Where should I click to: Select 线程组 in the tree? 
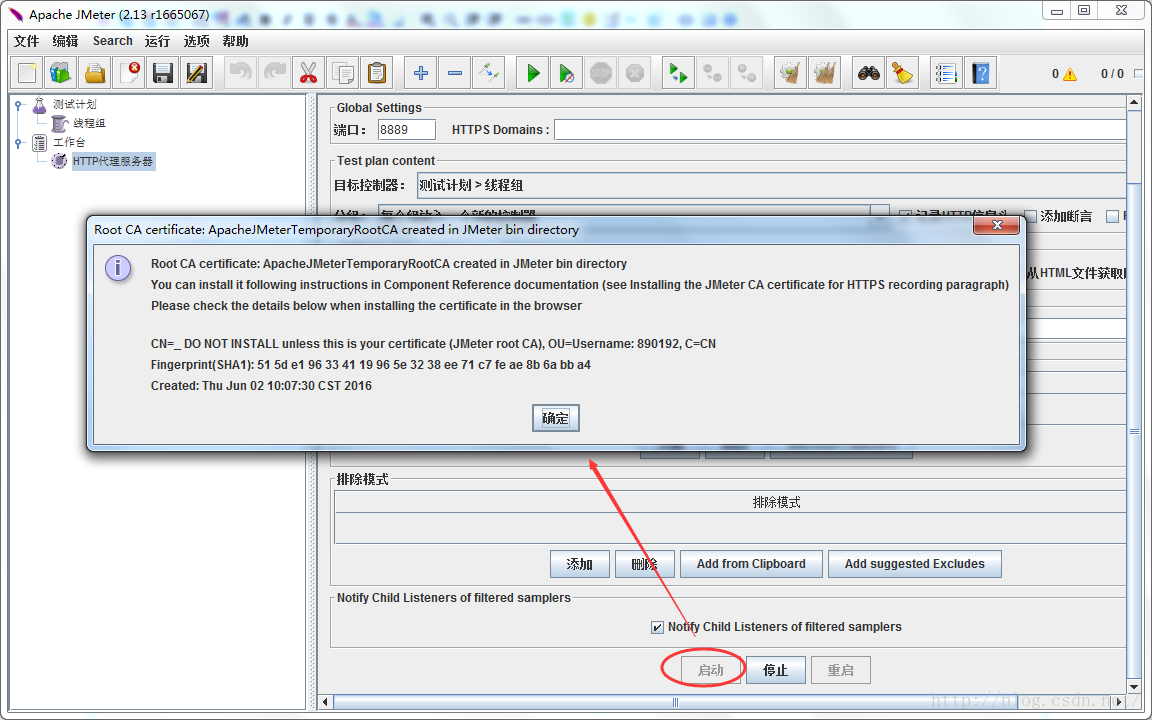coord(89,123)
